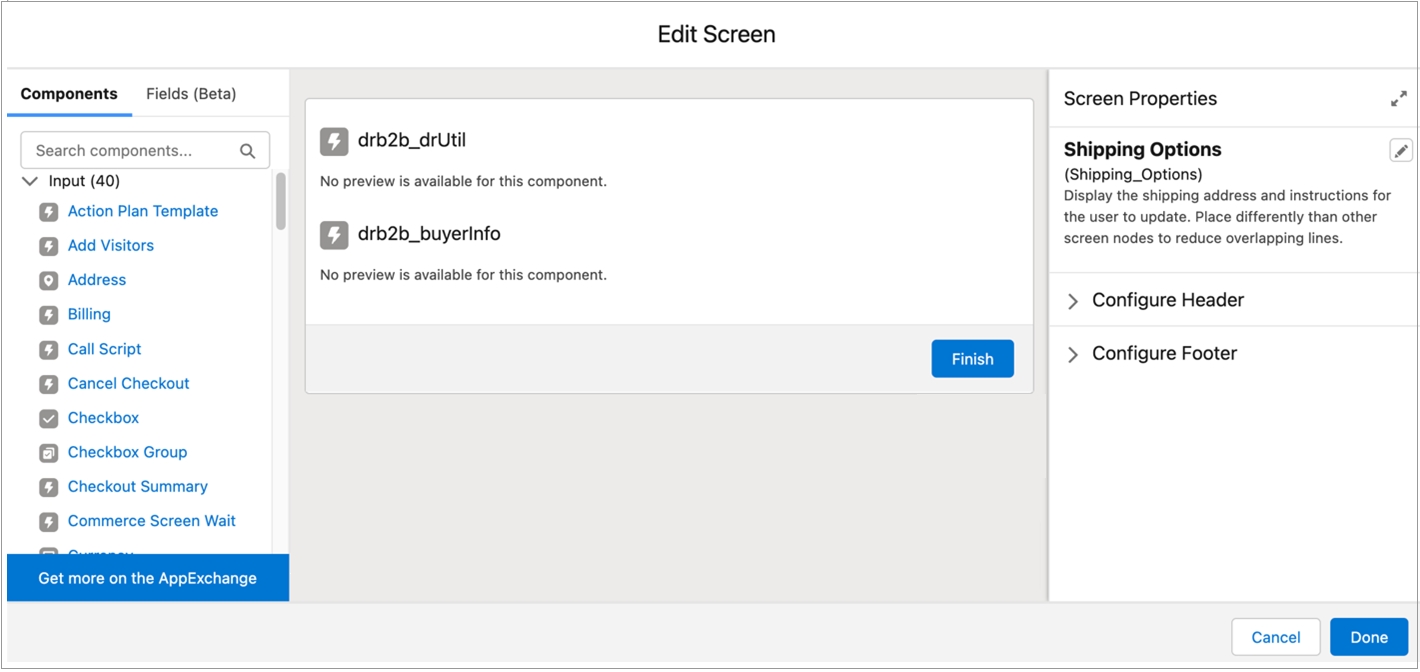The width and height of the screenshot is (1420, 672).
Task: Click the search magnifier icon in components box
Action: [248, 151]
